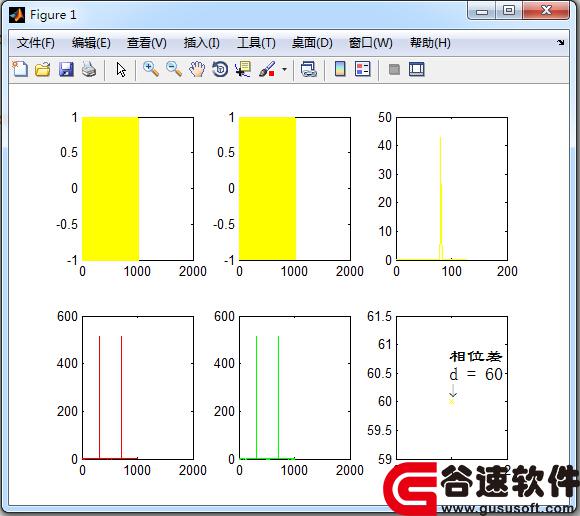Open the 工具(T) menu
580x516 pixels.
[256, 43]
